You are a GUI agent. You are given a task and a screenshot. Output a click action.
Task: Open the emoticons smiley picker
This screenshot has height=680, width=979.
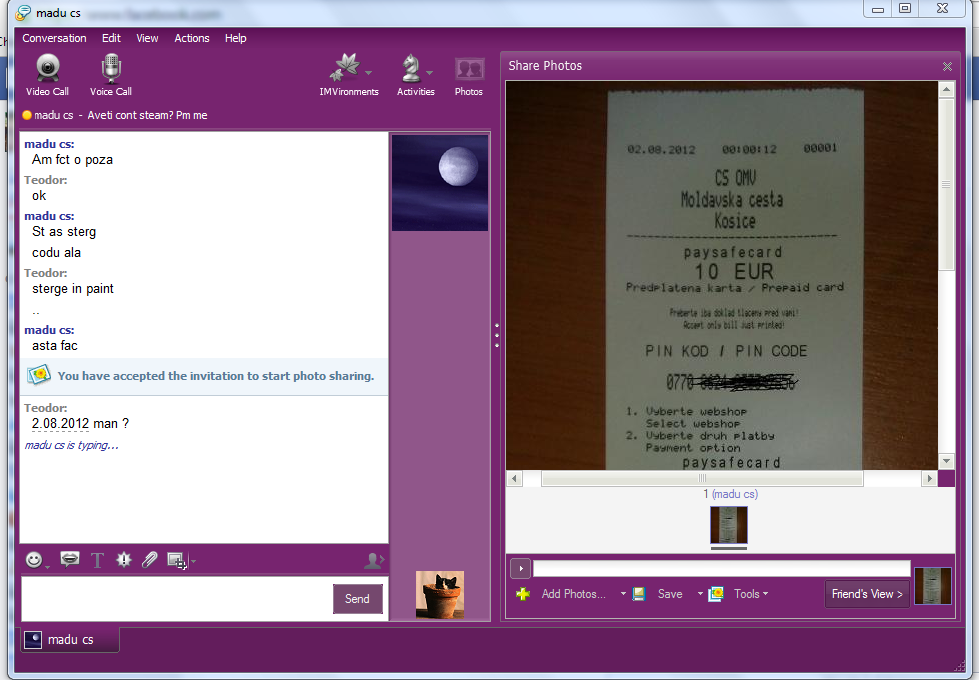point(34,559)
